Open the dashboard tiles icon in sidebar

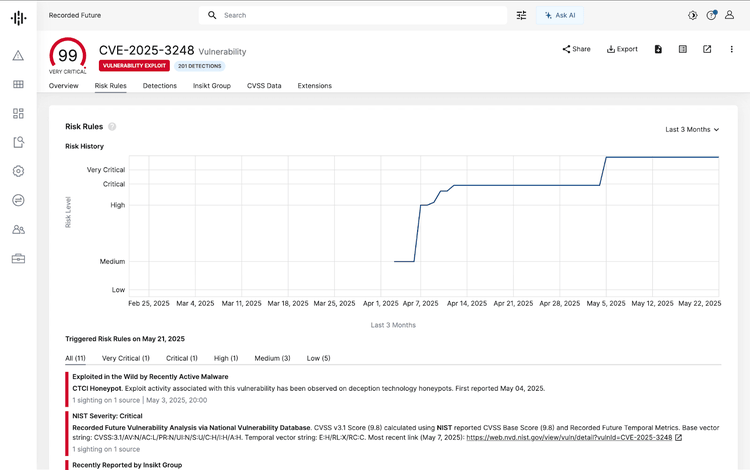(18, 114)
